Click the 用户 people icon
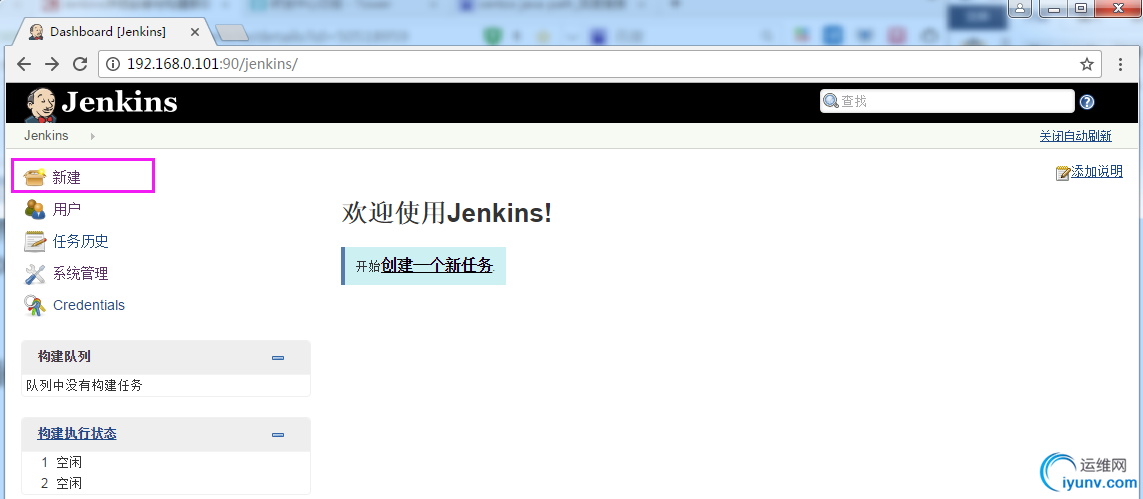1143x499 pixels. click(x=35, y=209)
